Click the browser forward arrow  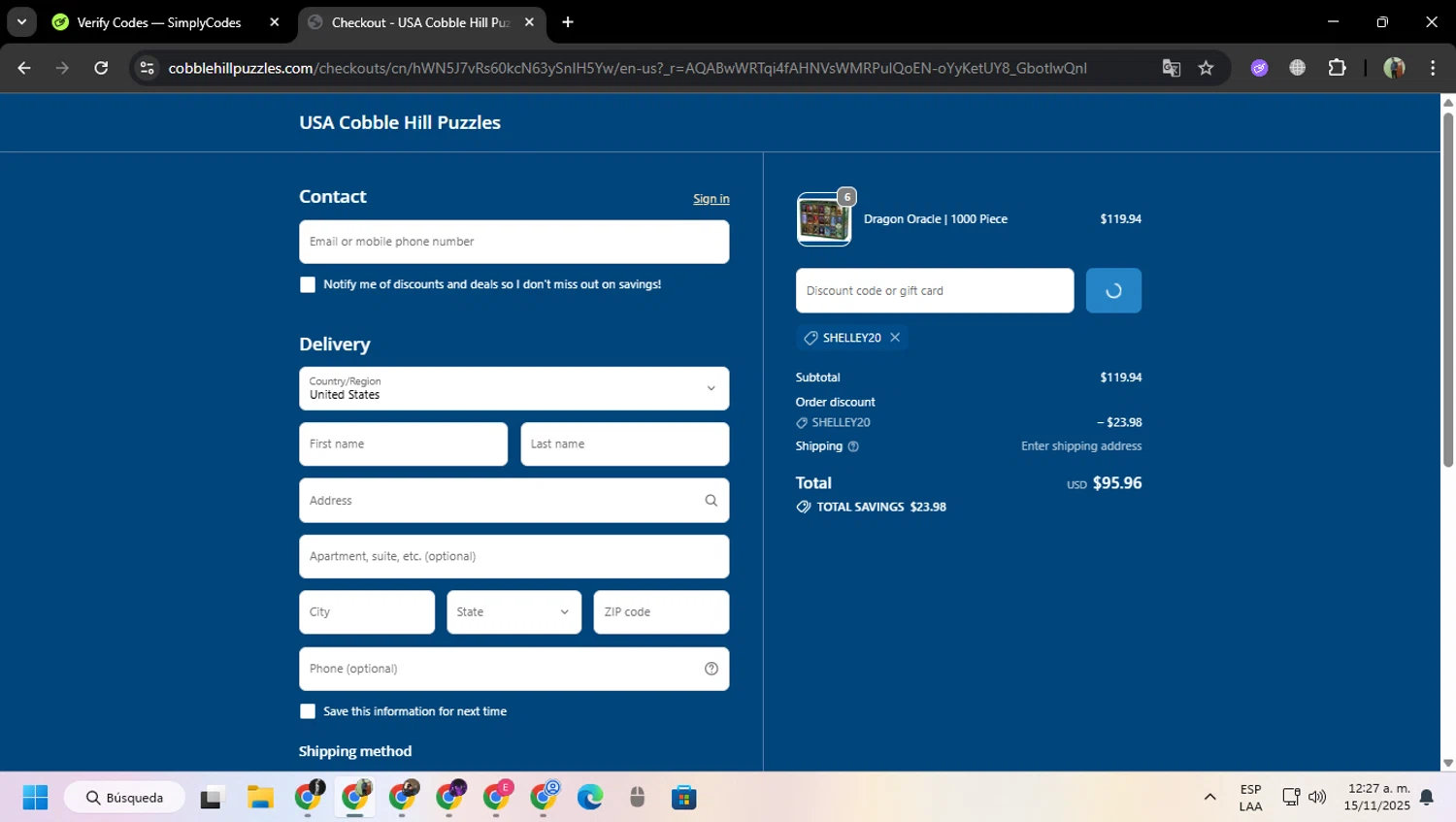[x=62, y=68]
